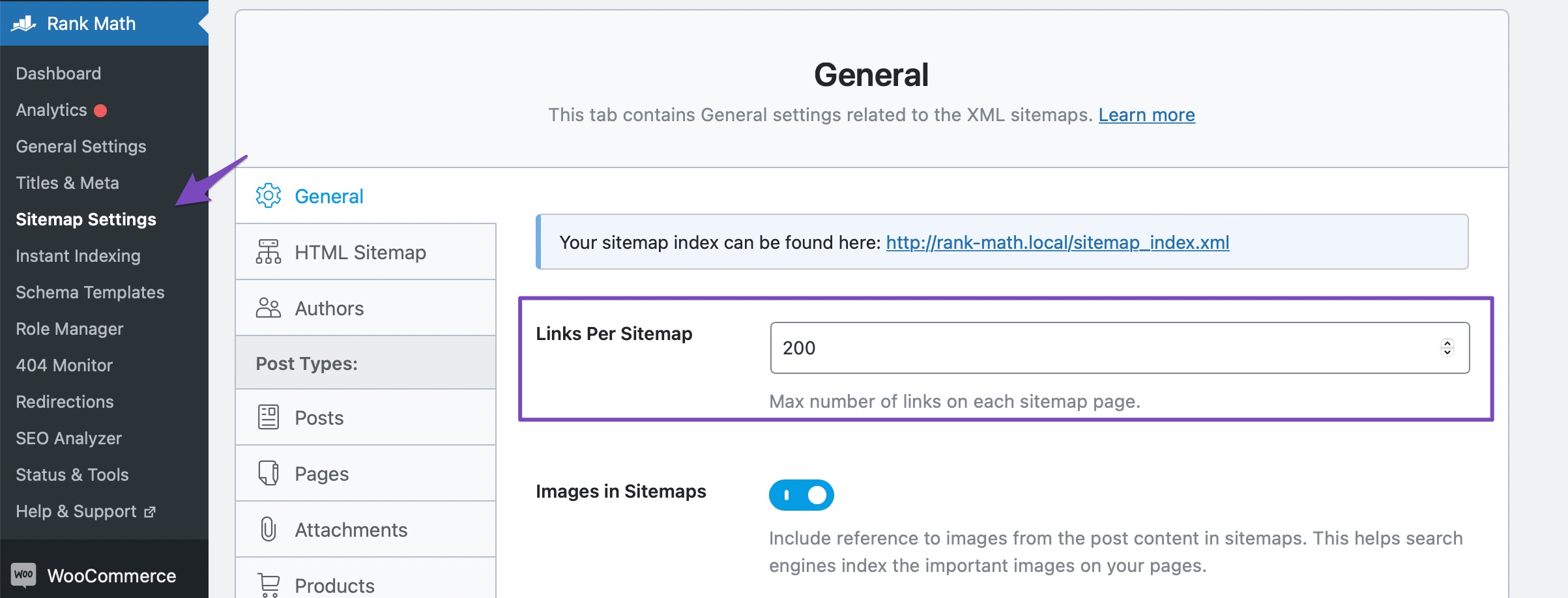Open Rank Math Dashboard menu
Image resolution: width=1568 pixels, height=598 pixels.
click(x=59, y=74)
